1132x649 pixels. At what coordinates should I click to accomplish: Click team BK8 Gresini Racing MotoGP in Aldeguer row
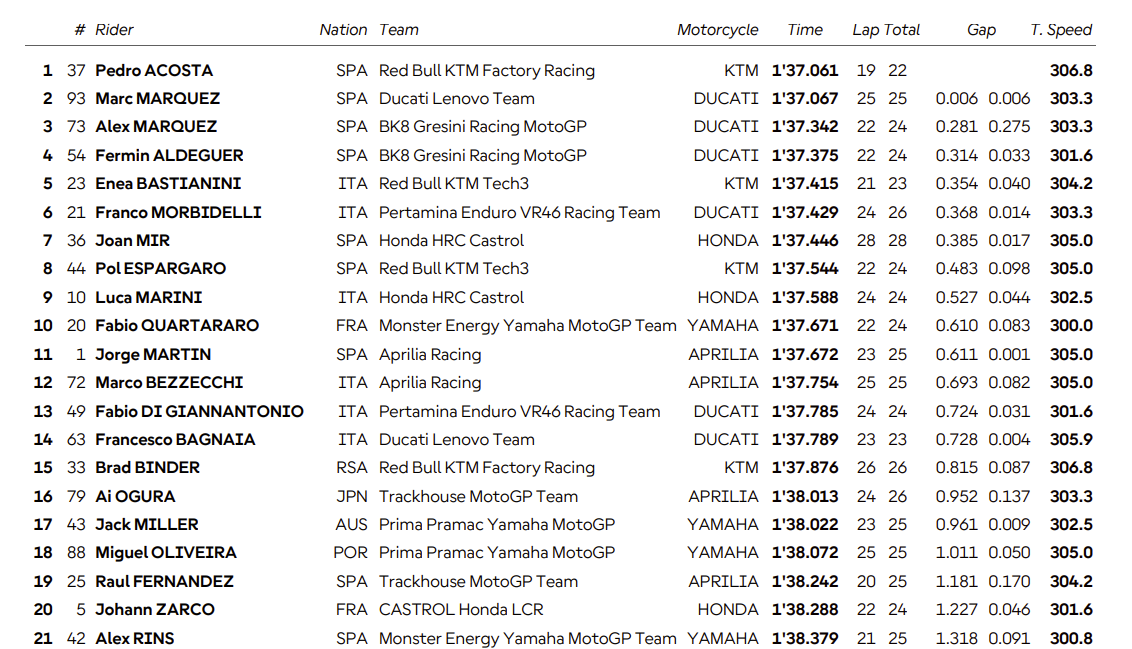pos(482,155)
